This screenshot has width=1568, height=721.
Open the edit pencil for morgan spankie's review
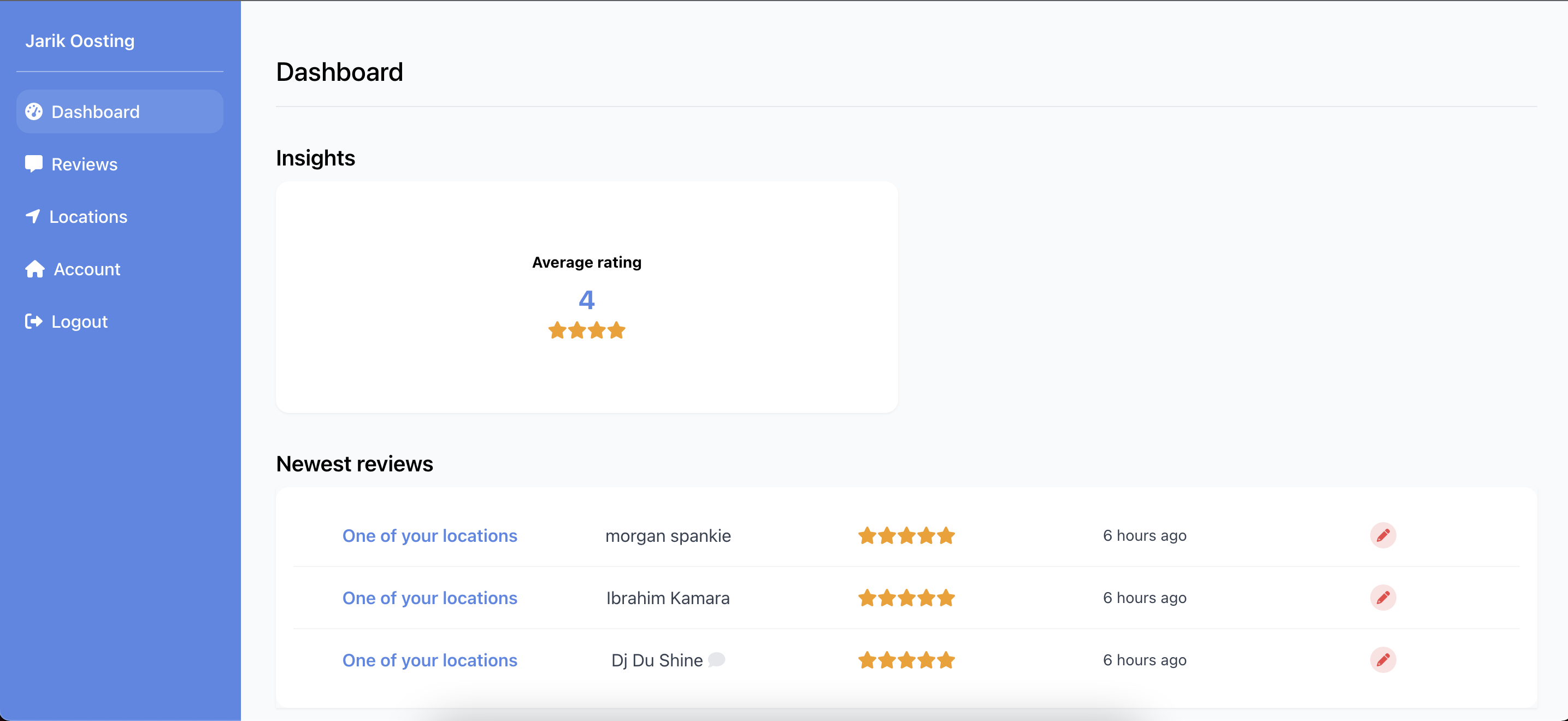(1383, 535)
